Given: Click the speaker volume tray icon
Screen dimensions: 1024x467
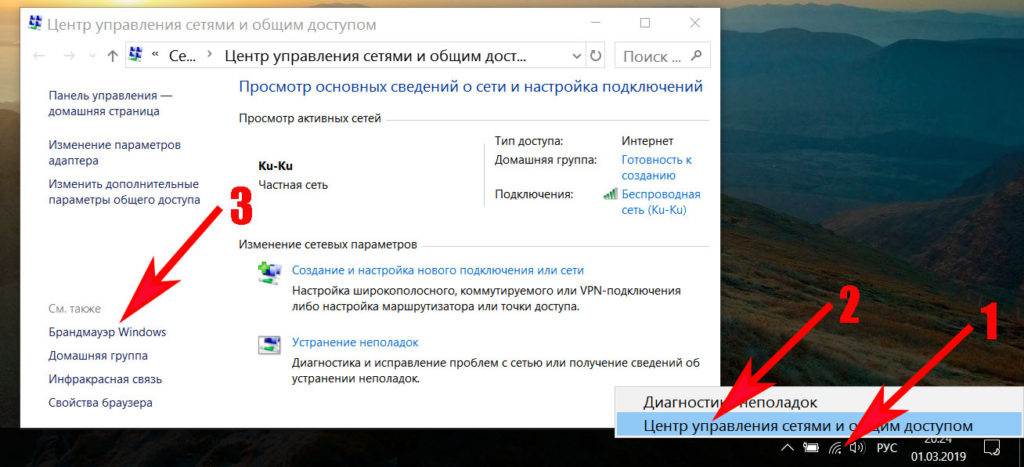Looking at the screenshot, I should (x=857, y=447).
